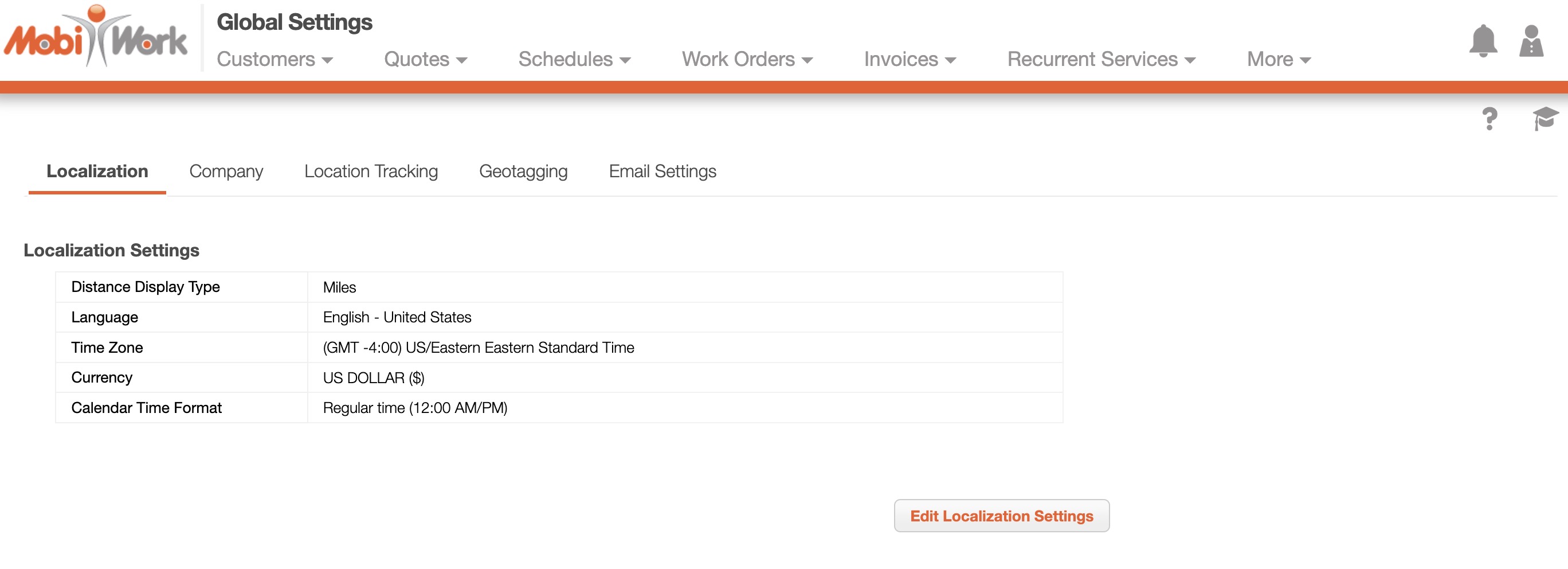Click Edit Localization Settings button

pyautogui.click(x=1001, y=516)
